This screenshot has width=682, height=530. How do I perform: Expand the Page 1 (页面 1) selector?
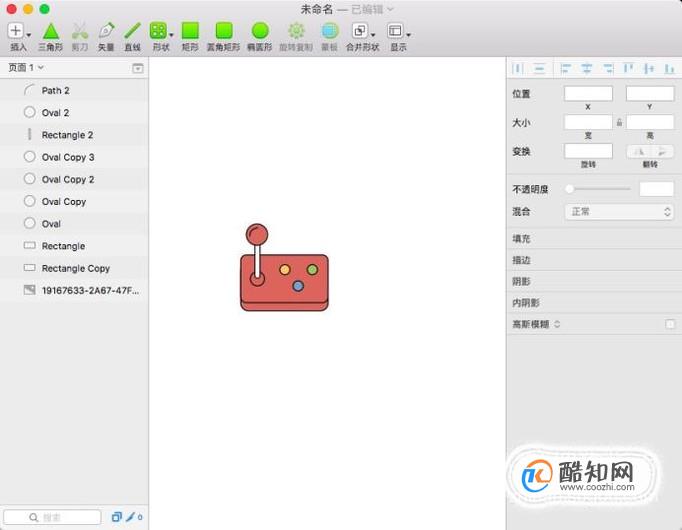pos(26,67)
